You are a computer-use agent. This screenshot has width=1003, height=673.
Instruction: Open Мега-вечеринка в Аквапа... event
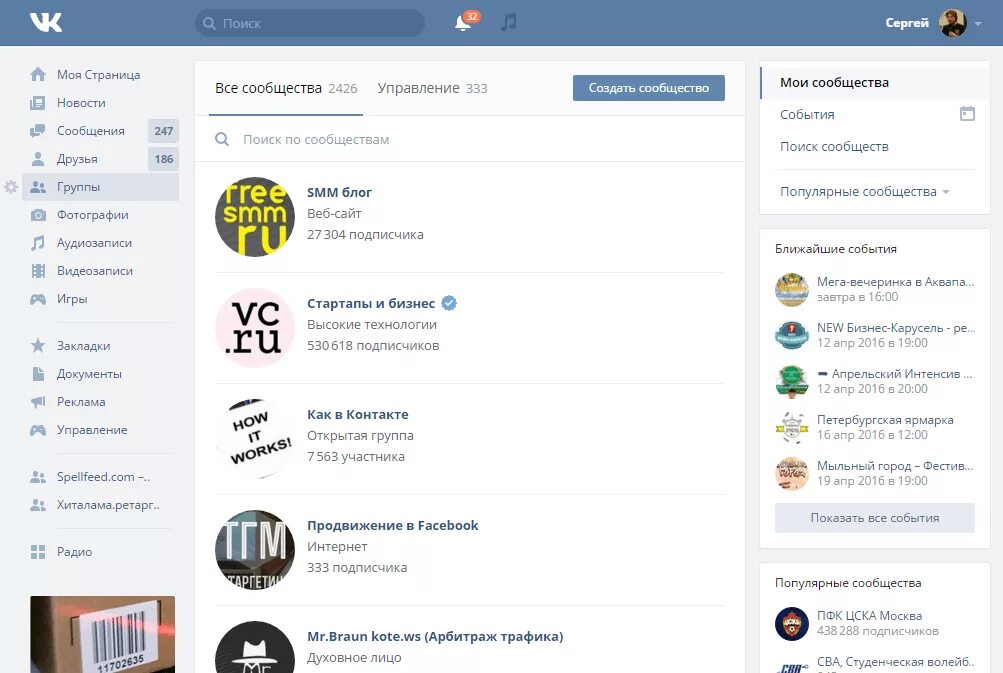pyautogui.click(x=895, y=281)
